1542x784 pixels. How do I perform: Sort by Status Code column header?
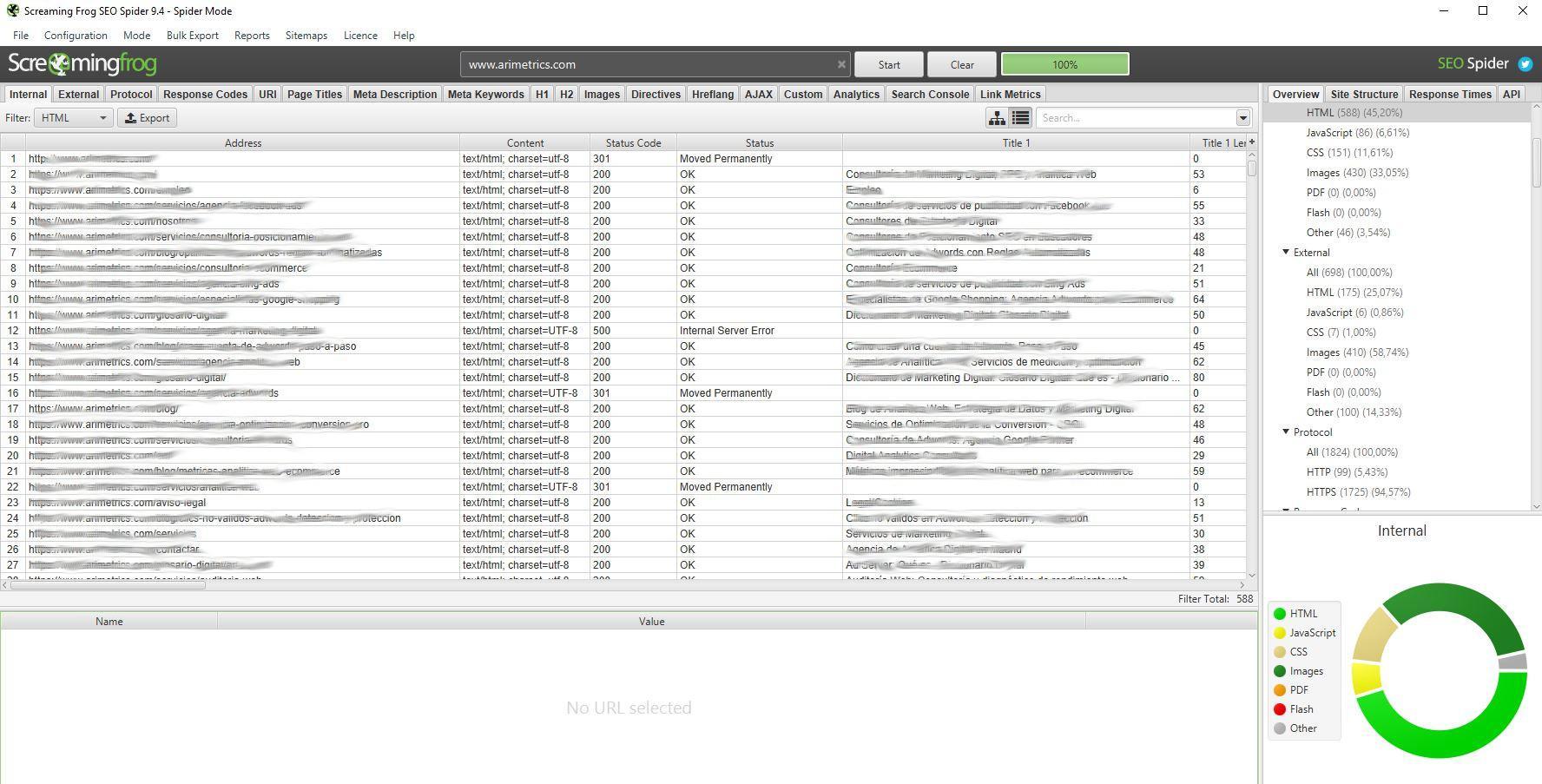coord(633,143)
